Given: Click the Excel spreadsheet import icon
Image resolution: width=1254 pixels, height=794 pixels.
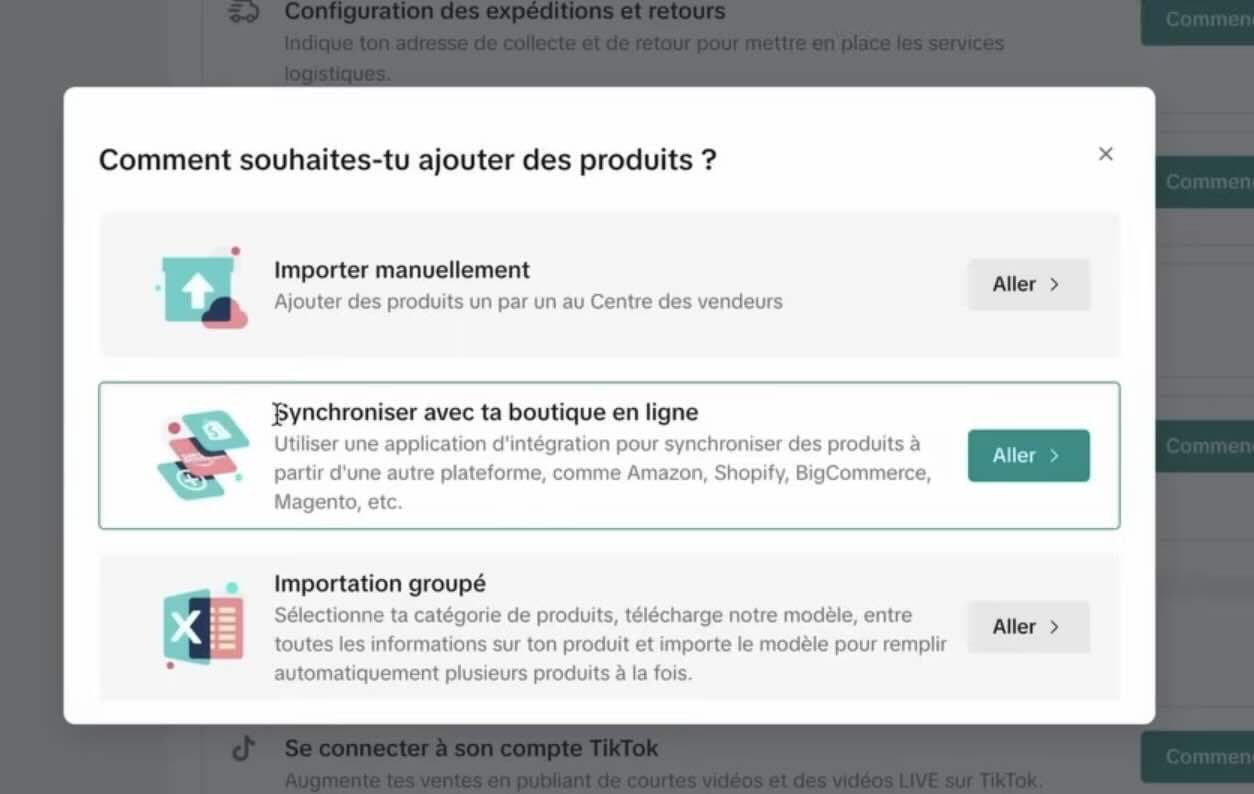Looking at the screenshot, I should 200,627.
